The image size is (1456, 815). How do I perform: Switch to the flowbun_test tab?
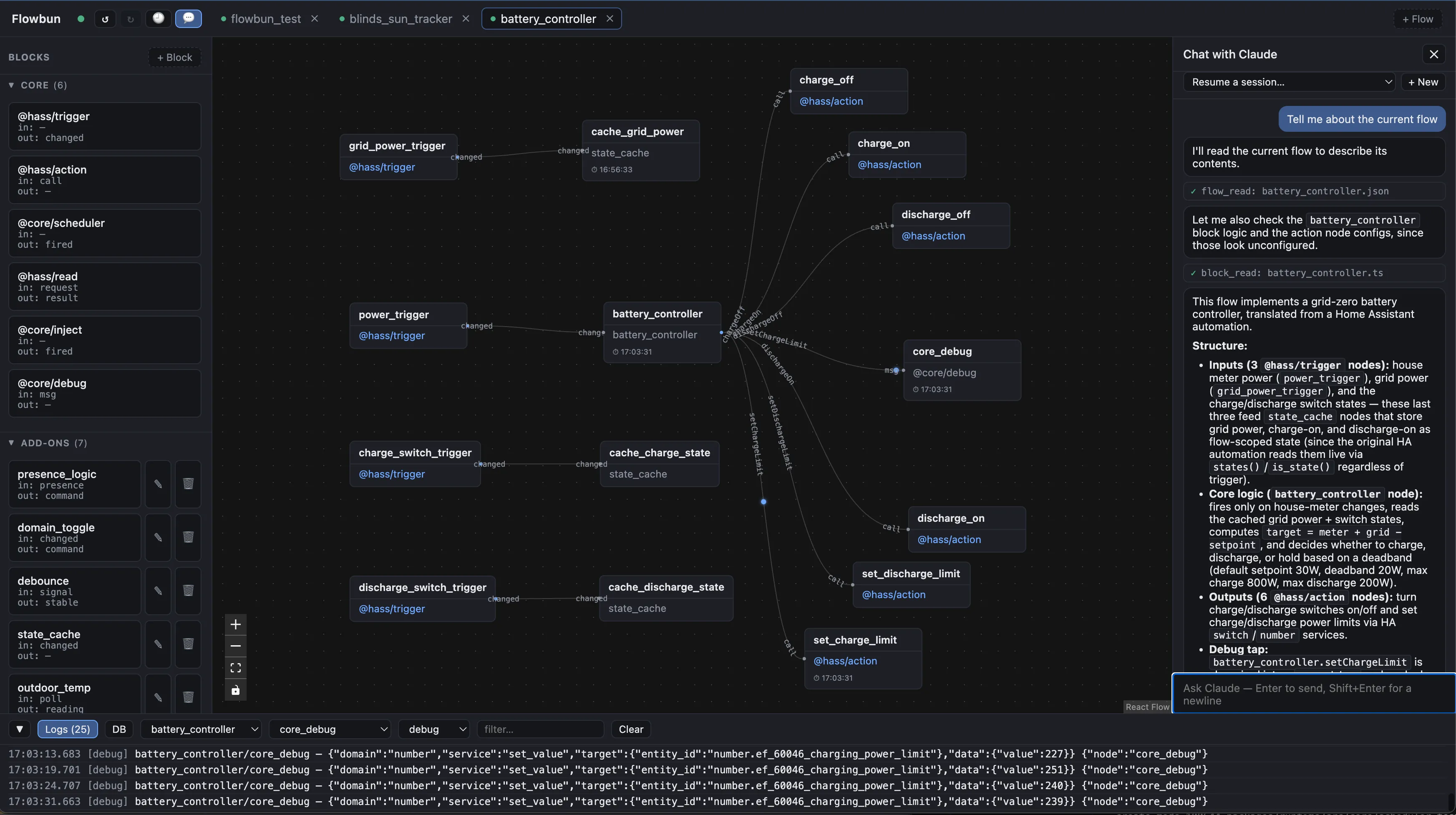tap(266, 19)
